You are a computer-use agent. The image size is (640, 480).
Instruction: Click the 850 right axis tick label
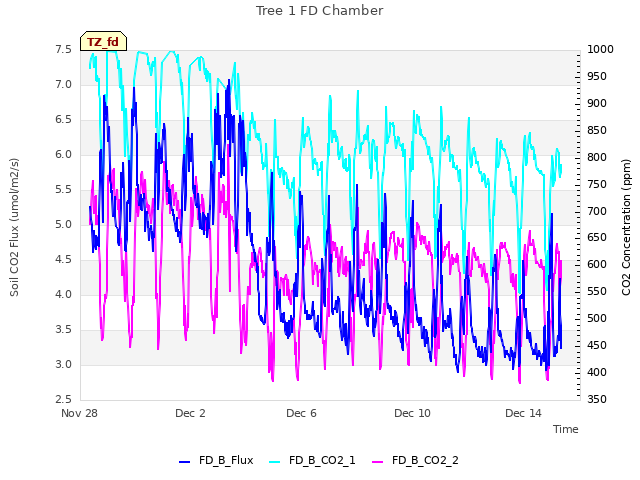597,130
